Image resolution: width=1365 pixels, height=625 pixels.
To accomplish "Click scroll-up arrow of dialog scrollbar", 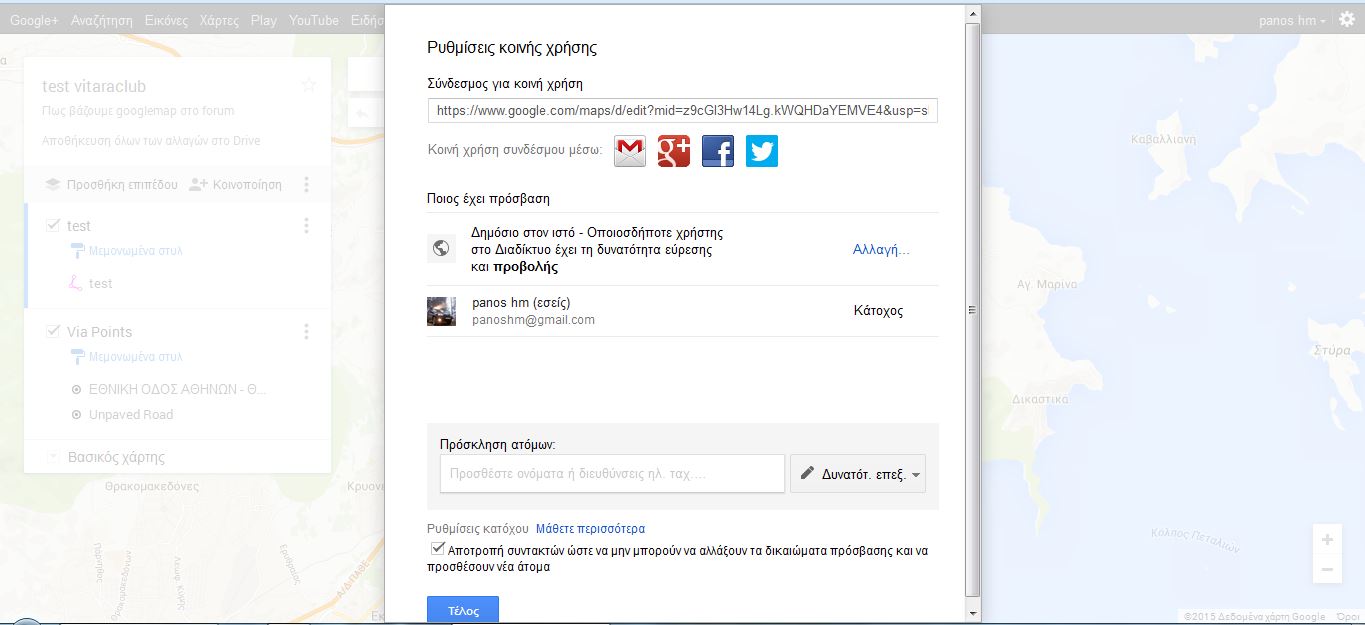I will (973, 13).
